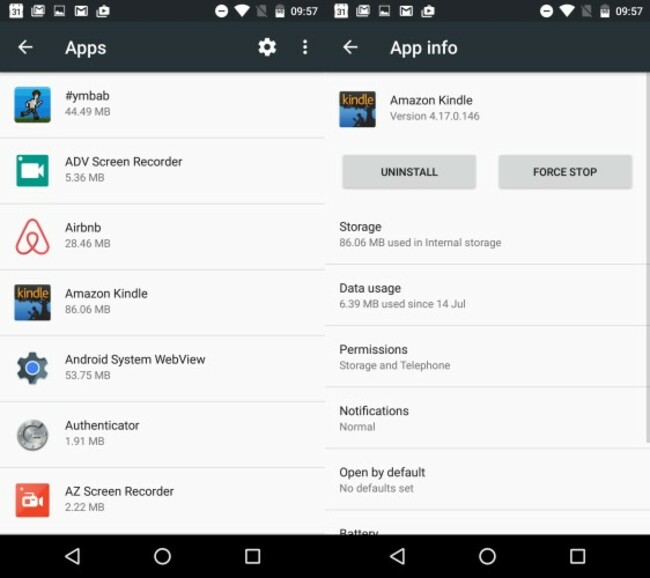
Task: Tap the 44.49 MB size text
Action: click(x=87, y=112)
